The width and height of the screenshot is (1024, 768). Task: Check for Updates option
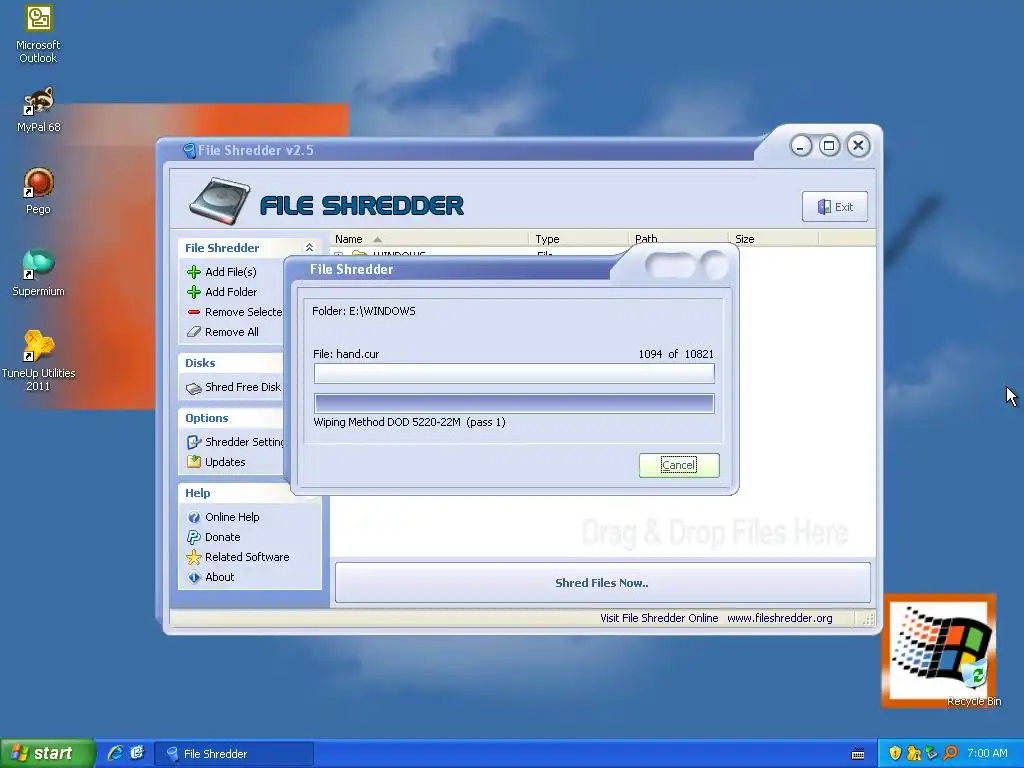(x=216, y=462)
